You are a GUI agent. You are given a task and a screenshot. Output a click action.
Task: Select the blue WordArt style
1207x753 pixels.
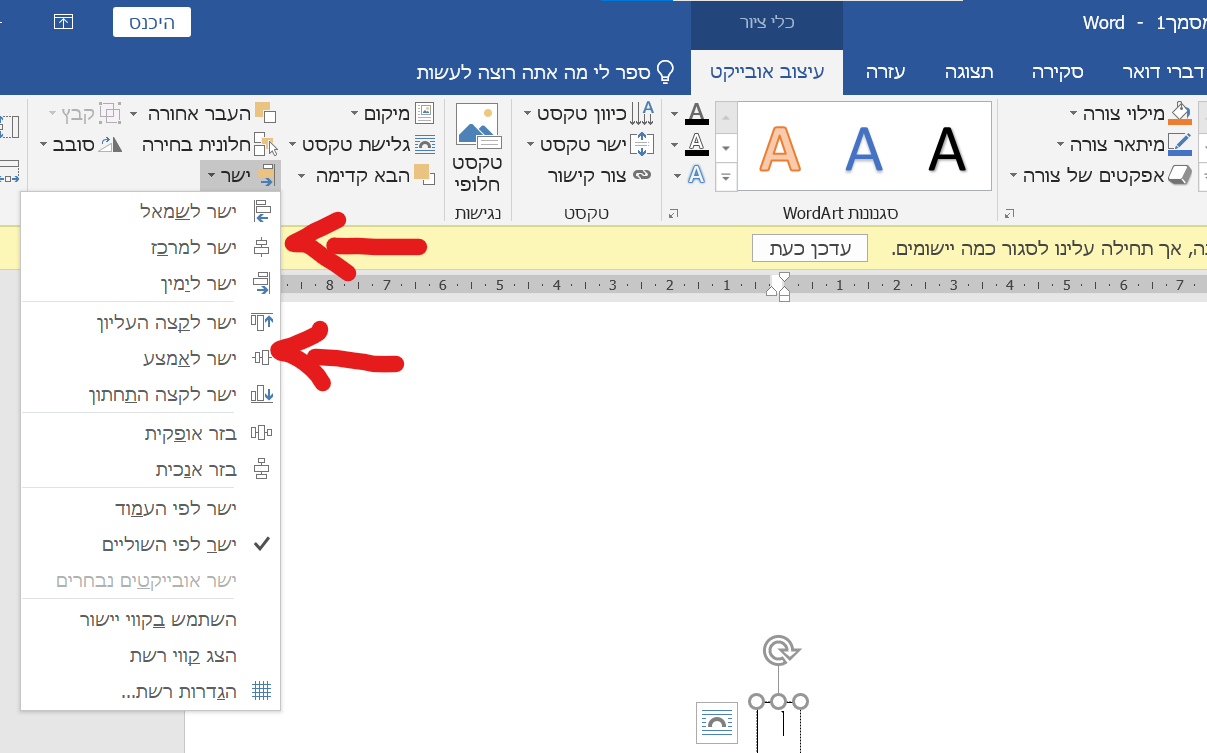click(864, 150)
